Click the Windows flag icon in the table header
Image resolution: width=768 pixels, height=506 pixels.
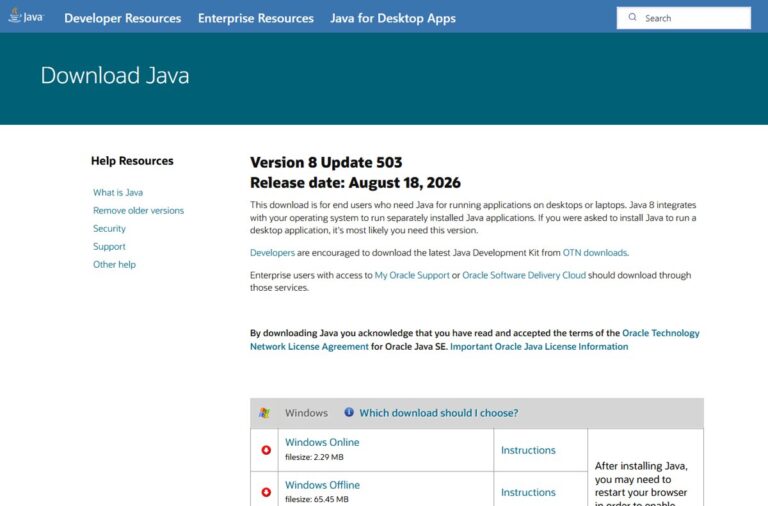tap(264, 413)
